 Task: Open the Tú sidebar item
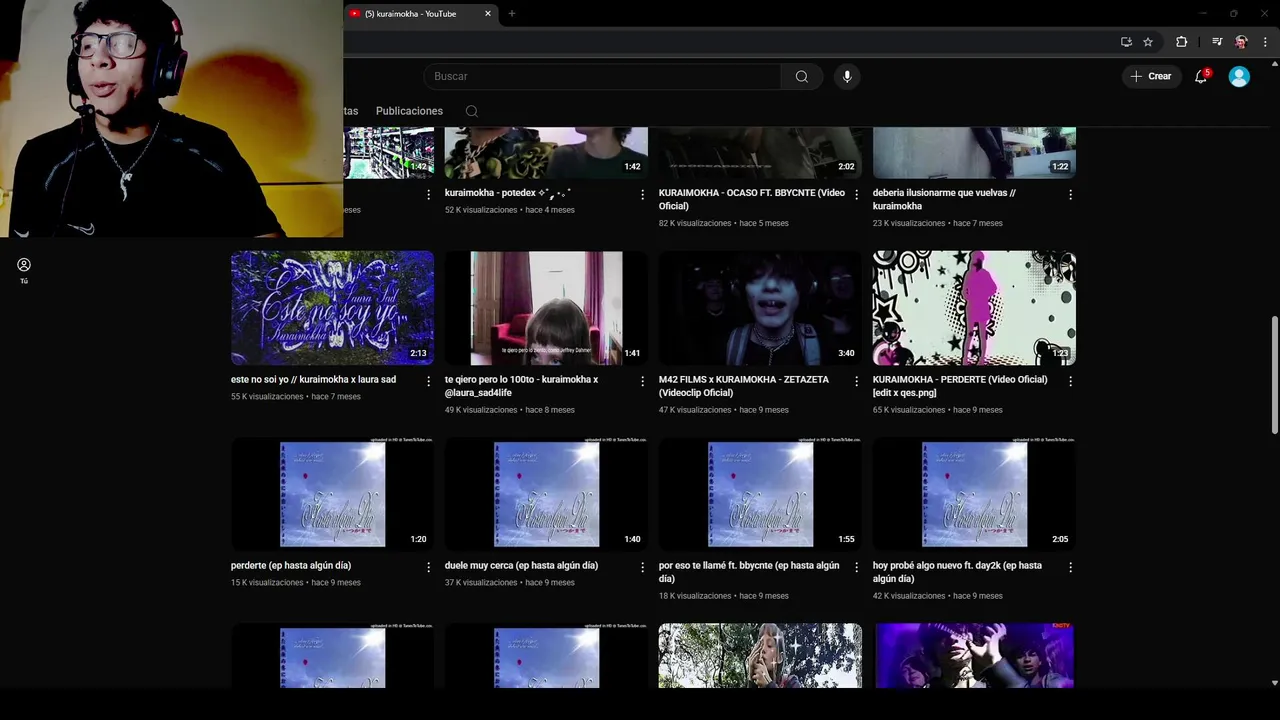(x=24, y=270)
